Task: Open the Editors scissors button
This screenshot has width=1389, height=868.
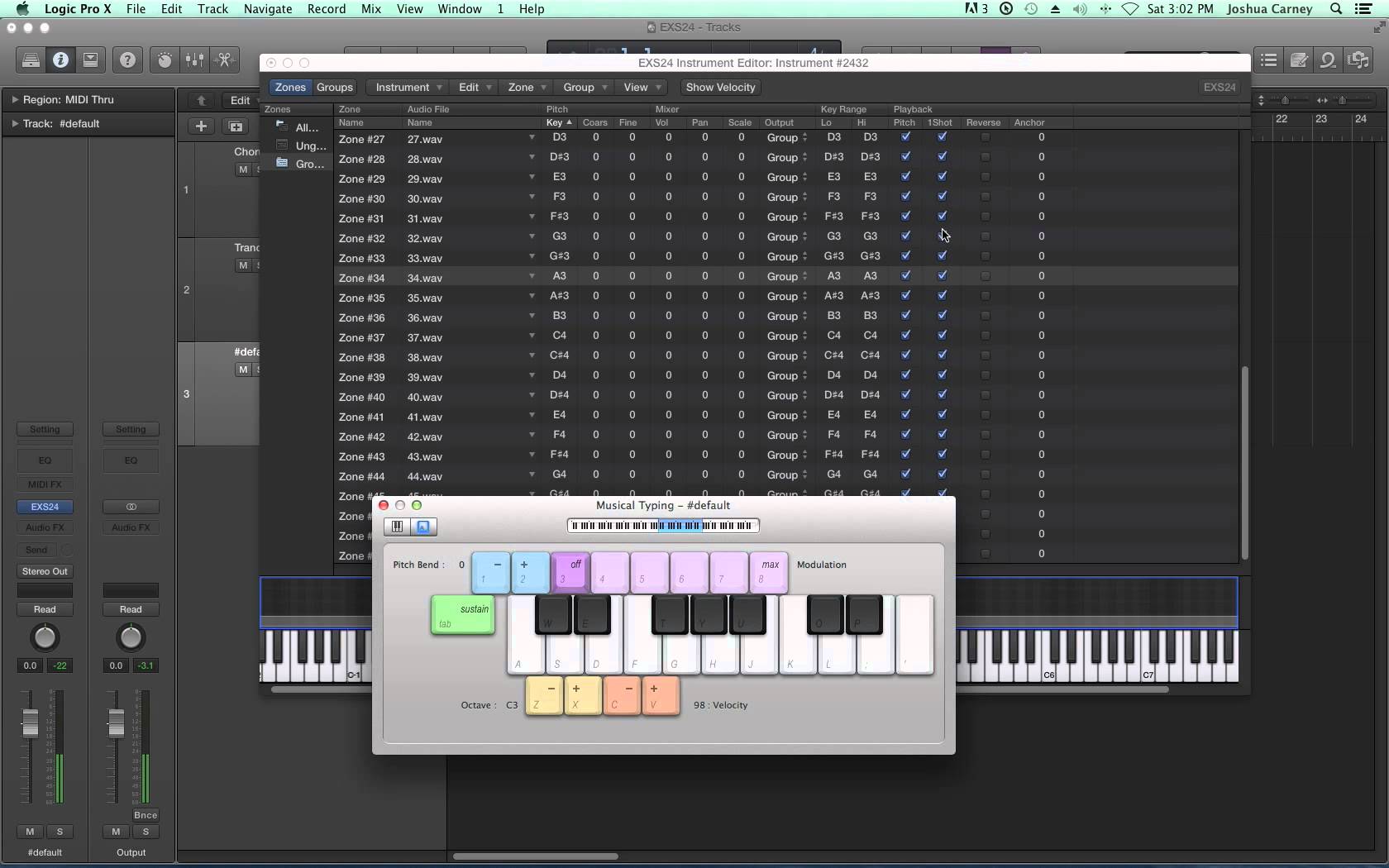Action: pyautogui.click(x=224, y=60)
